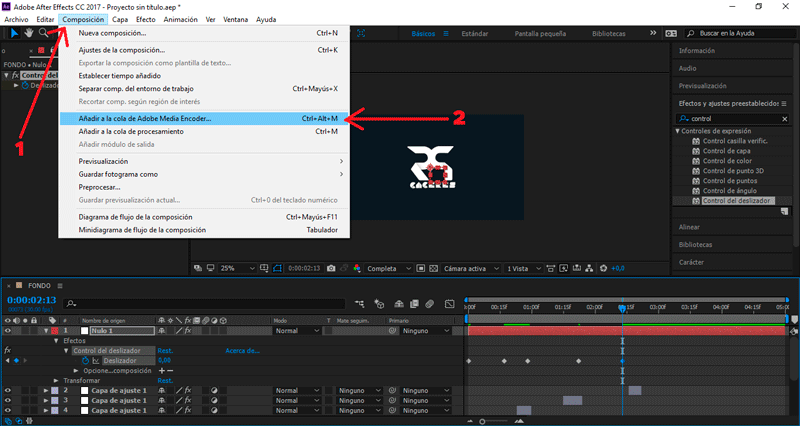Open the Bibliotecas workspace
800x426 pixels.
(x=609, y=34)
